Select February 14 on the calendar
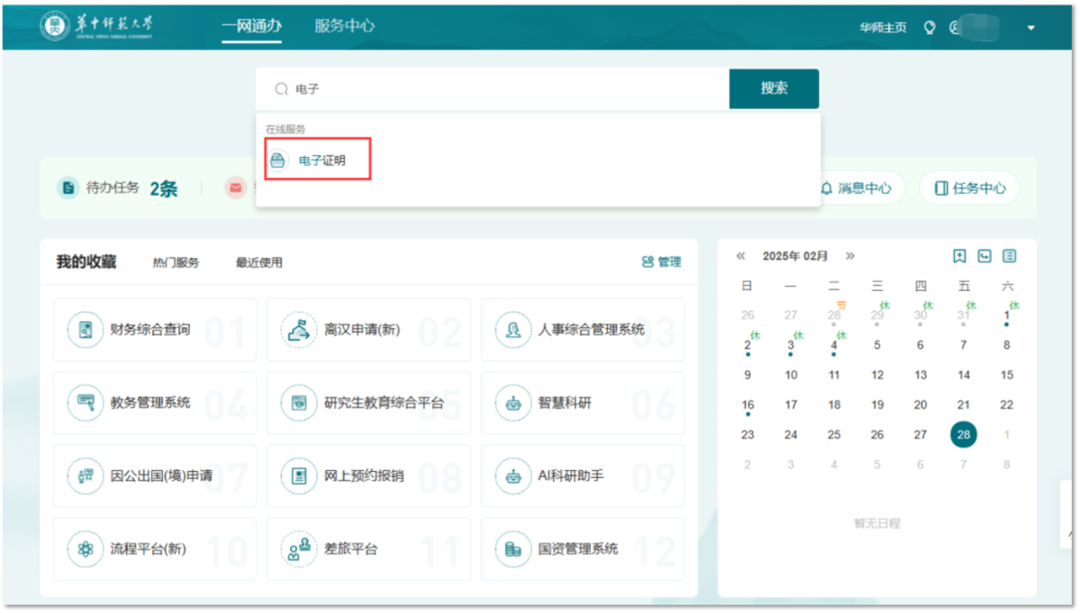 point(964,375)
